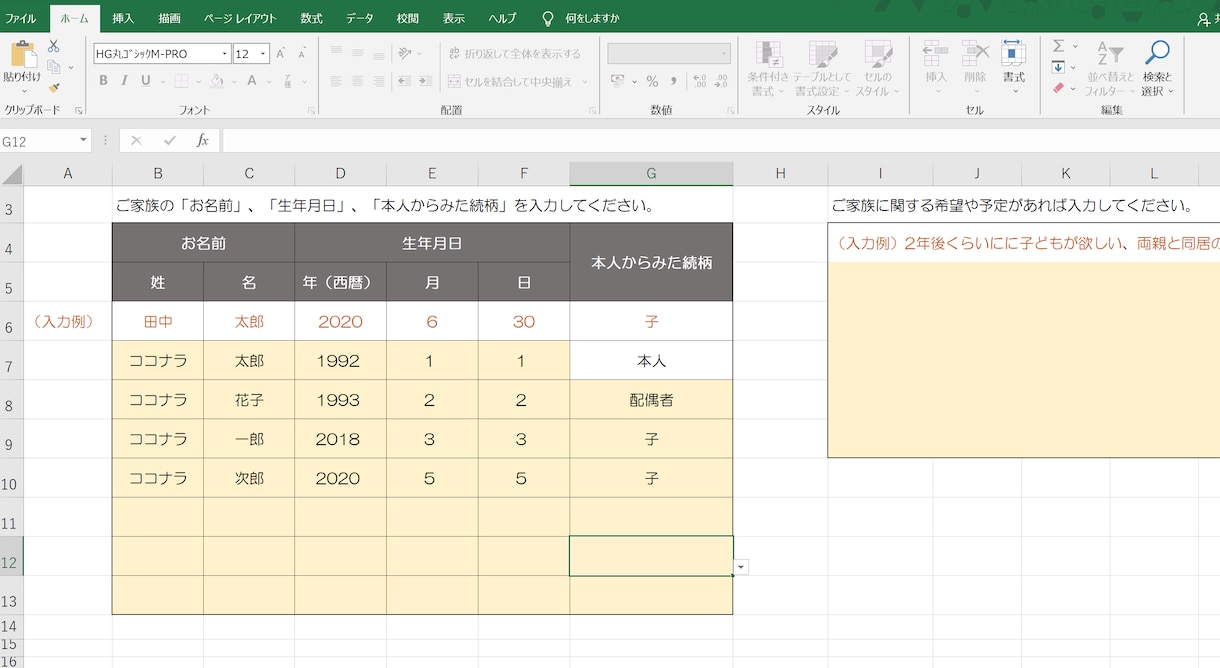Open the font name dropdown HG丸ゴシックM-PRO
This screenshot has width=1220, height=668.
pos(224,54)
